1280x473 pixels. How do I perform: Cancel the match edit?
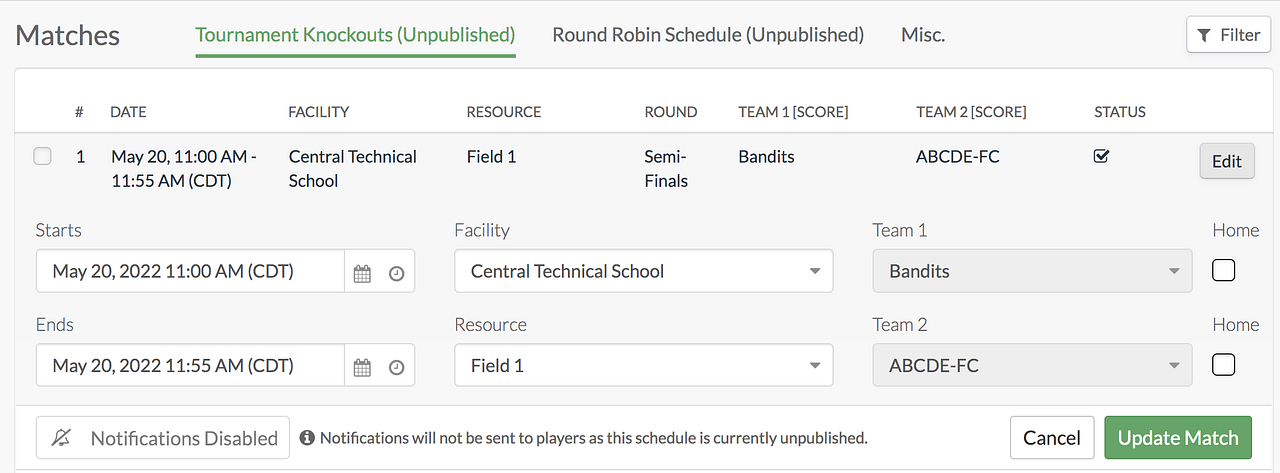(1052, 438)
